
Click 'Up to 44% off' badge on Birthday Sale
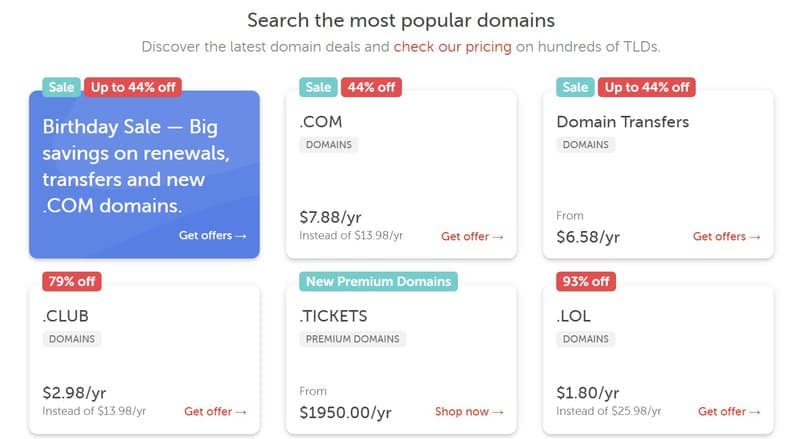pyautogui.click(x=133, y=87)
